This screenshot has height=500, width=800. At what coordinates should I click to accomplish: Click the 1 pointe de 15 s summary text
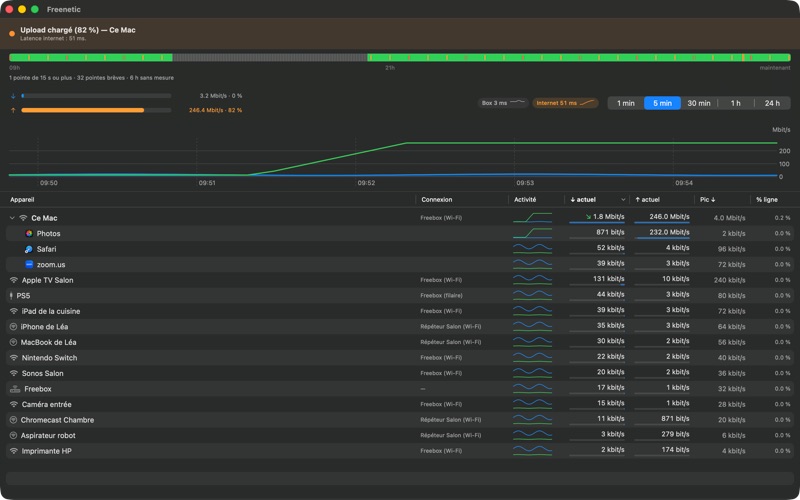(91, 78)
